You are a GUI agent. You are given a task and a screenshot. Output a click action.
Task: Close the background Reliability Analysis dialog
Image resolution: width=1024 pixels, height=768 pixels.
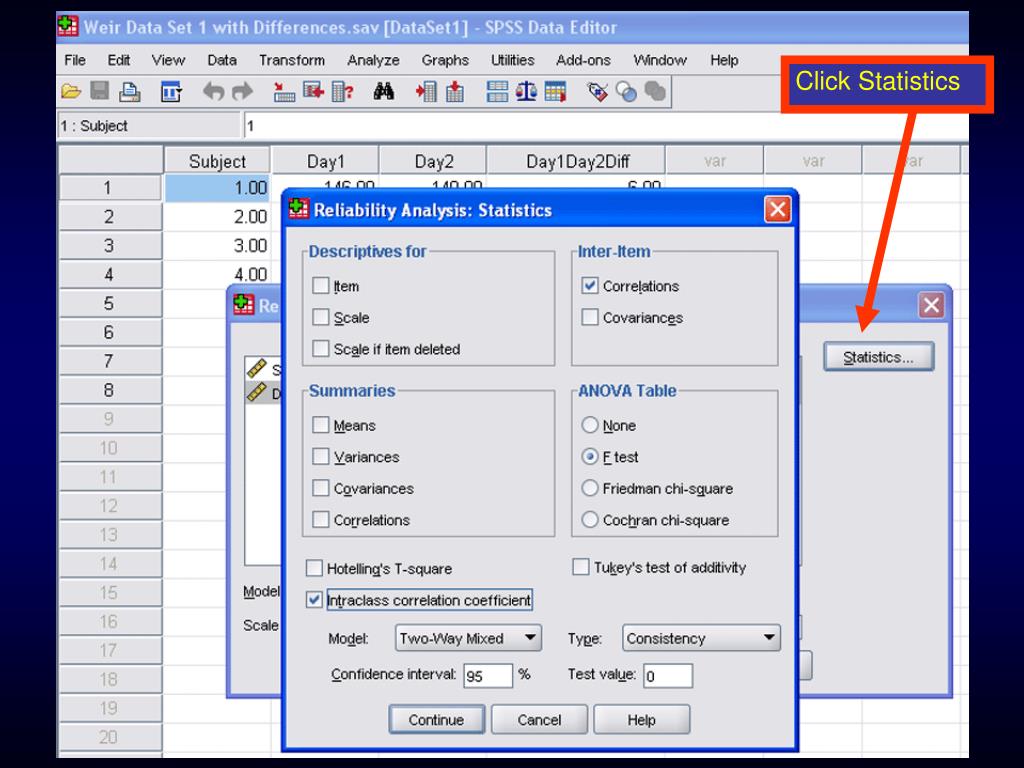(931, 305)
